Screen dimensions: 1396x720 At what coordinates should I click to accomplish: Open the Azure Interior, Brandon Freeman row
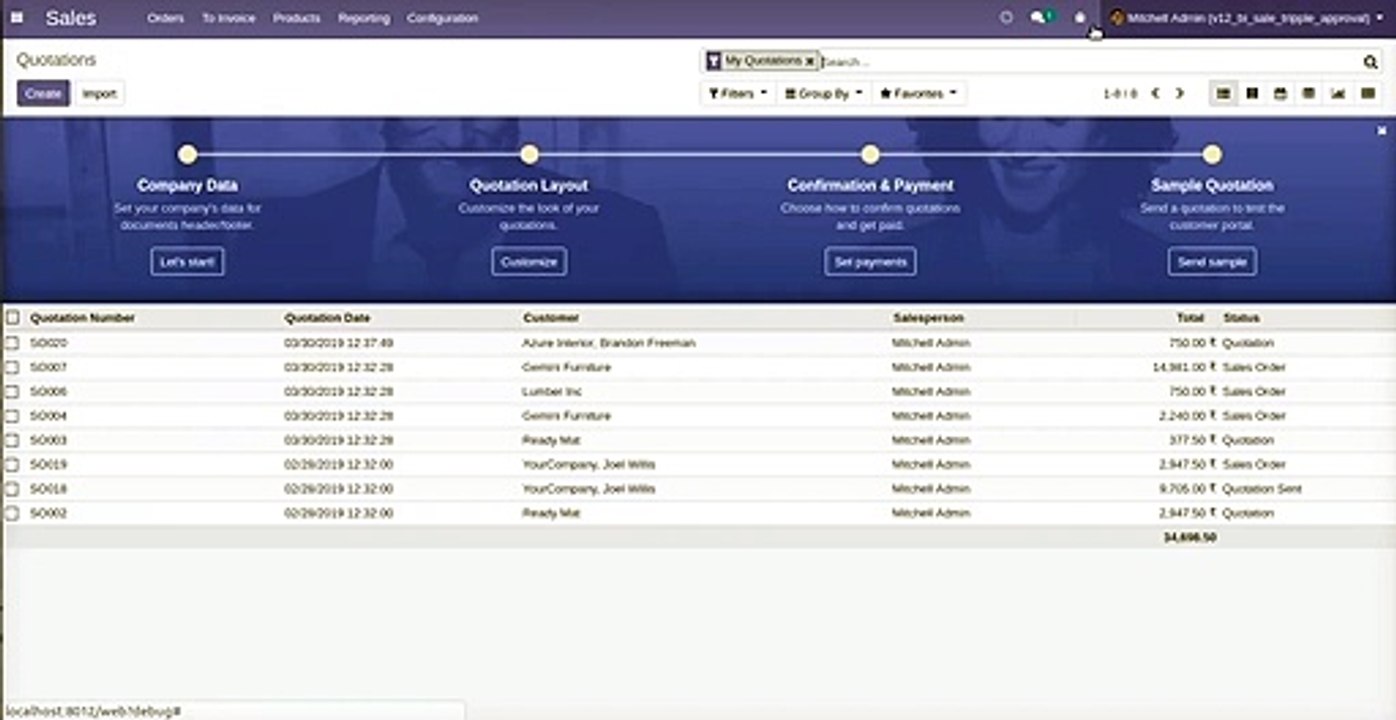(x=698, y=343)
